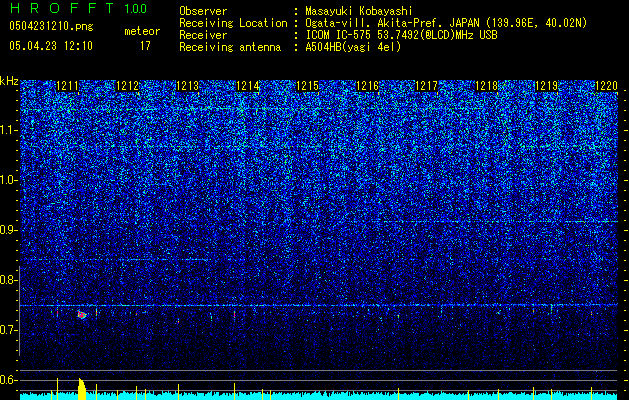Select the meteor count value 17
The height and width of the screenshot is (400, 629).
point(145,46)
